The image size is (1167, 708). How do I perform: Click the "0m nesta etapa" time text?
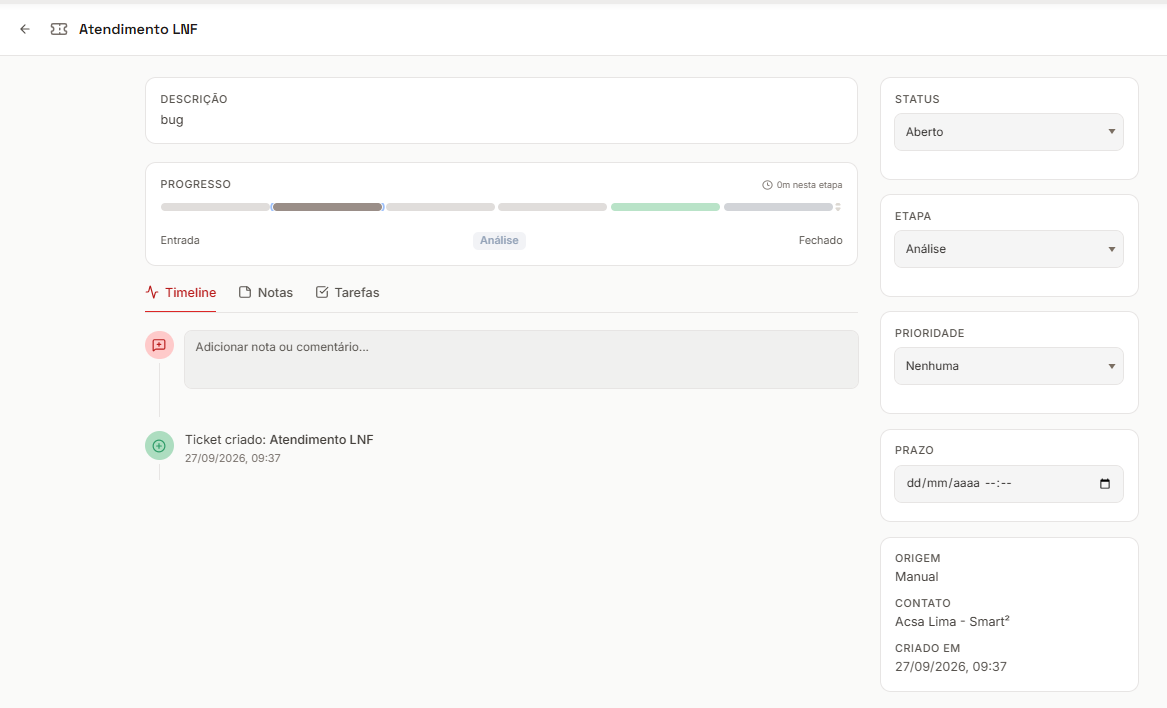809,185
